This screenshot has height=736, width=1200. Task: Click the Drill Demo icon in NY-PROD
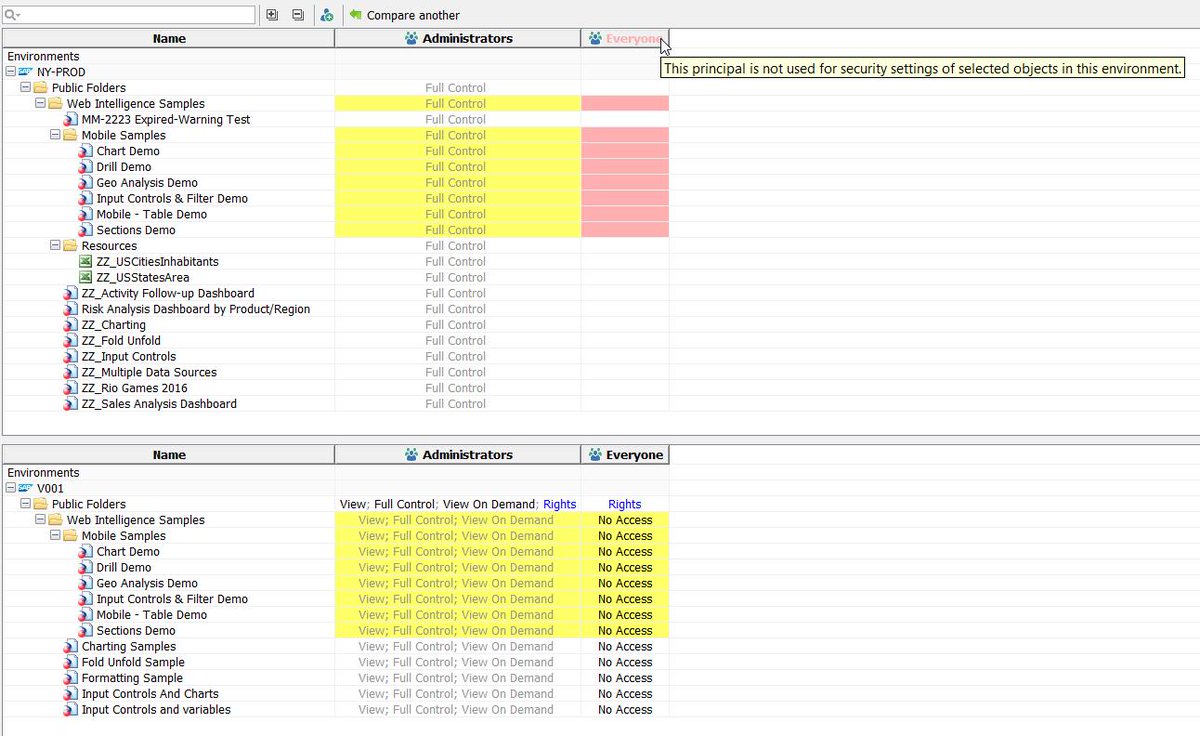click(86, 167)
